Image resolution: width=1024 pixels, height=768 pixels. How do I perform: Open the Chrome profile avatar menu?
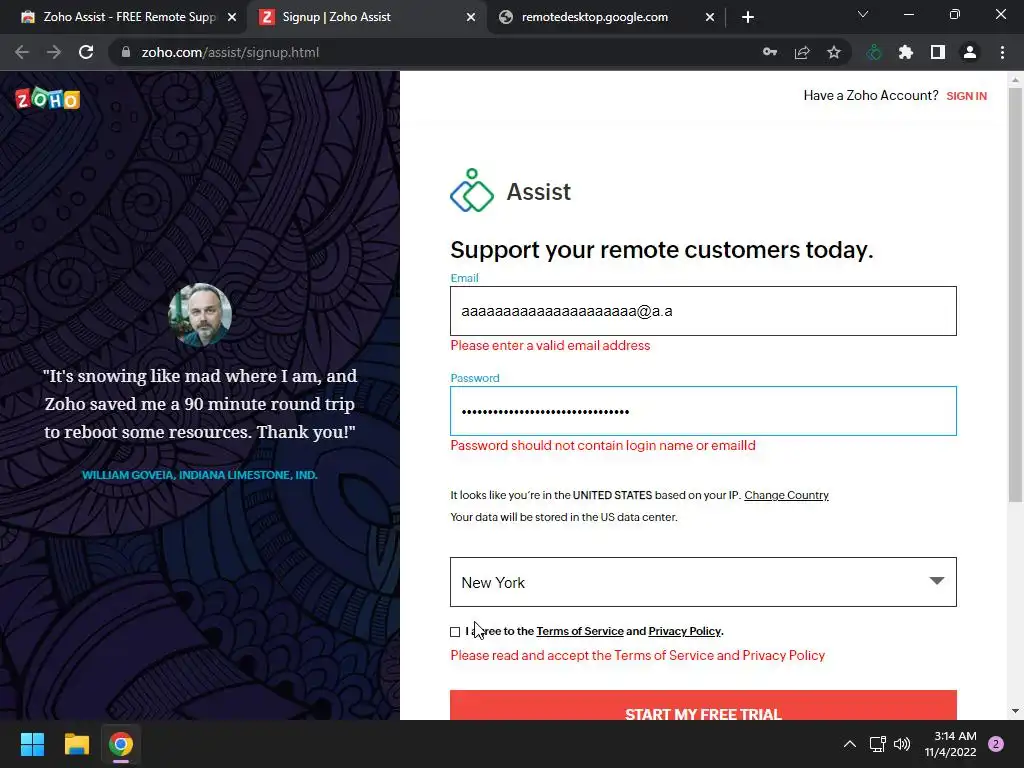point(970,52)
